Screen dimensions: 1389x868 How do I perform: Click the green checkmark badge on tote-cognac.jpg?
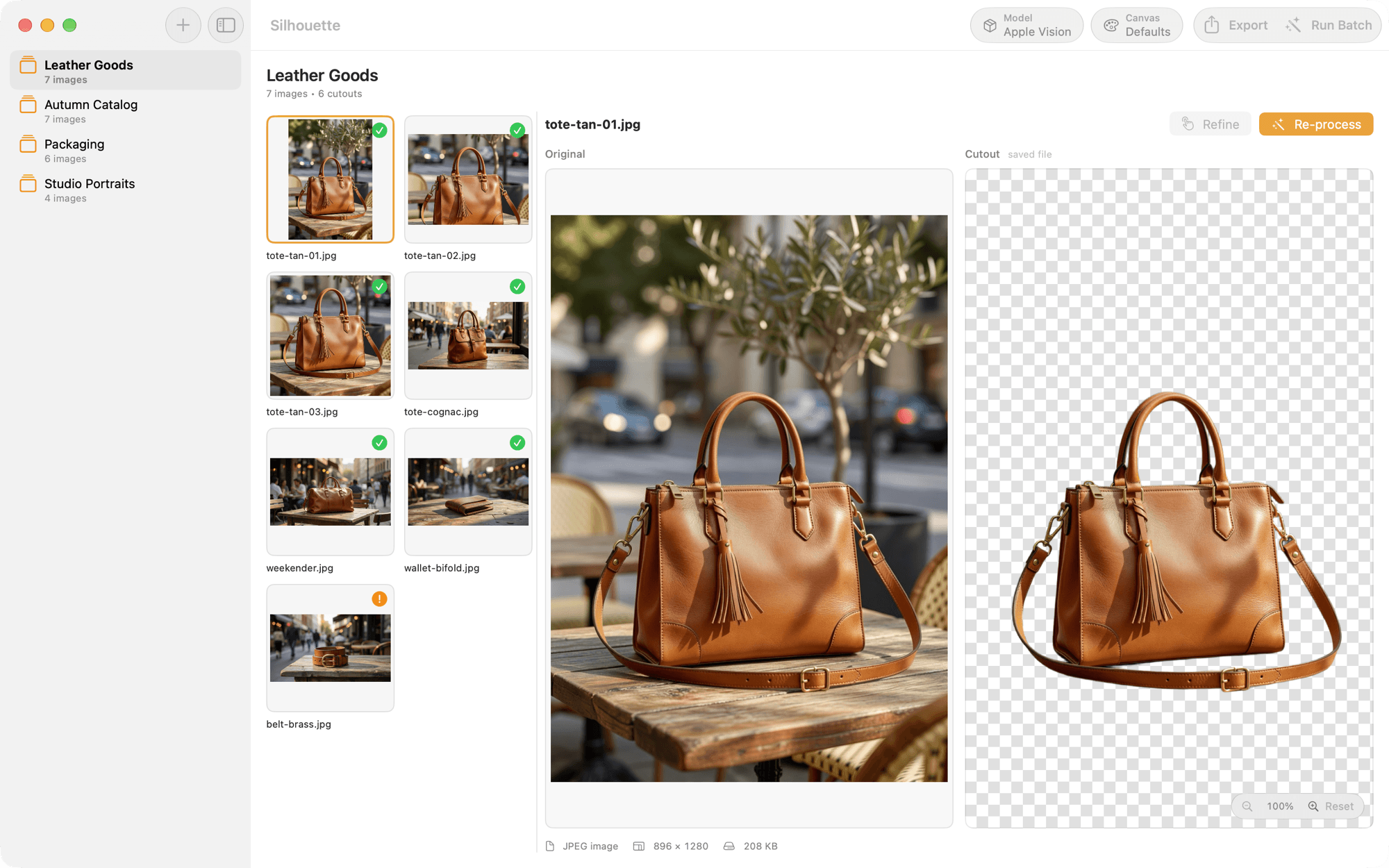(517, 286)
